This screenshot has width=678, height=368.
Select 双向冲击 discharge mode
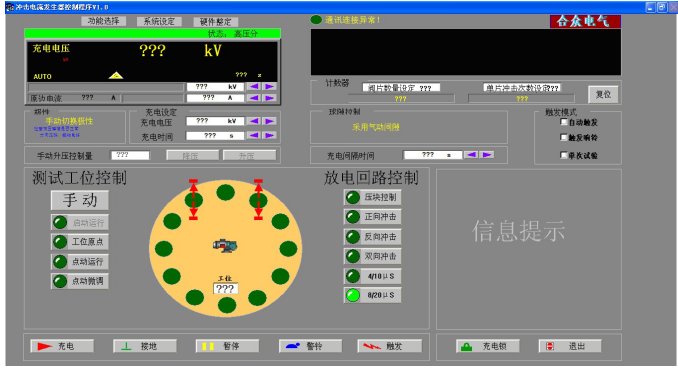click(373, 256)
